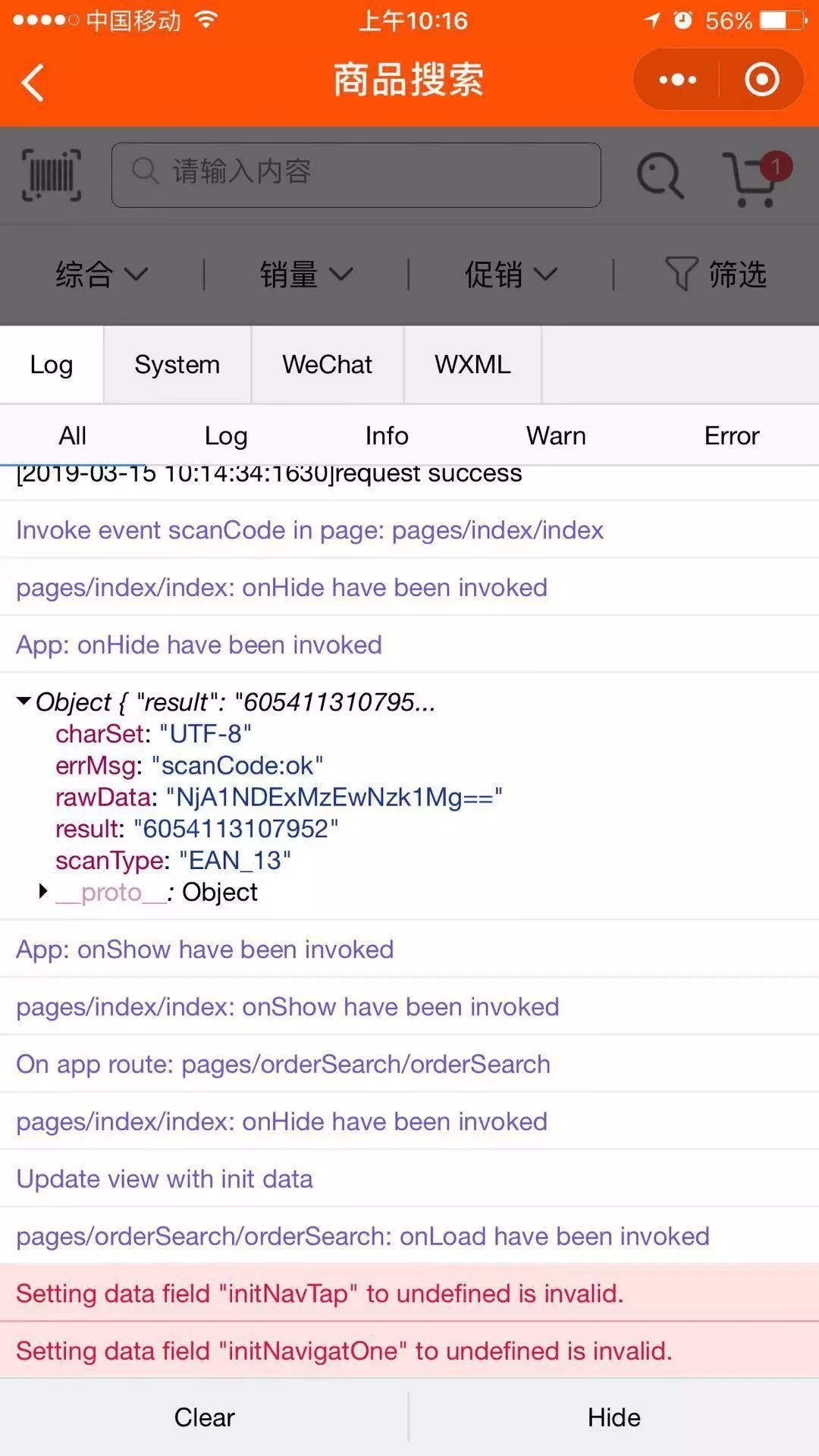Expand the 促销 dropdown
The width and height of the screenshot is (819, 1456).
(511, 274)
